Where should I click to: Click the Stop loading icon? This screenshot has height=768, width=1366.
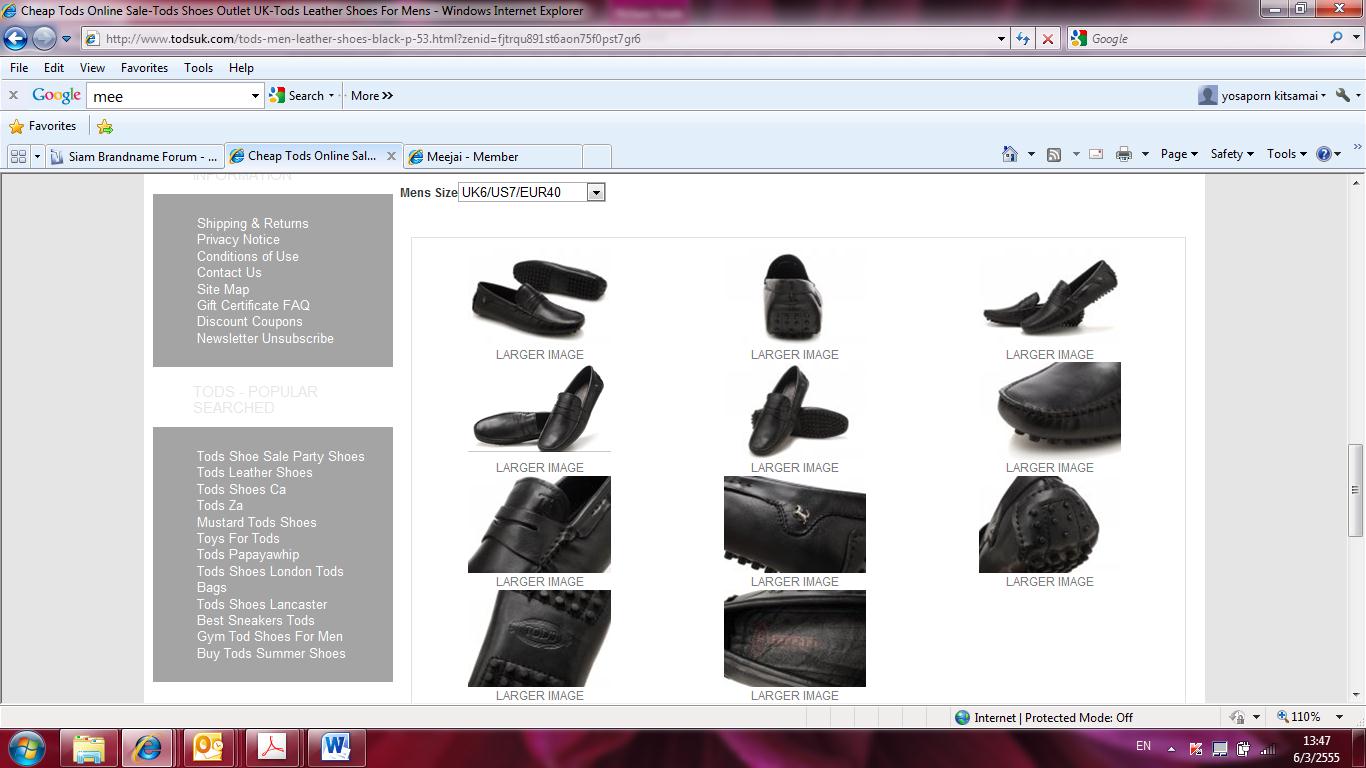coord(1047,39)
